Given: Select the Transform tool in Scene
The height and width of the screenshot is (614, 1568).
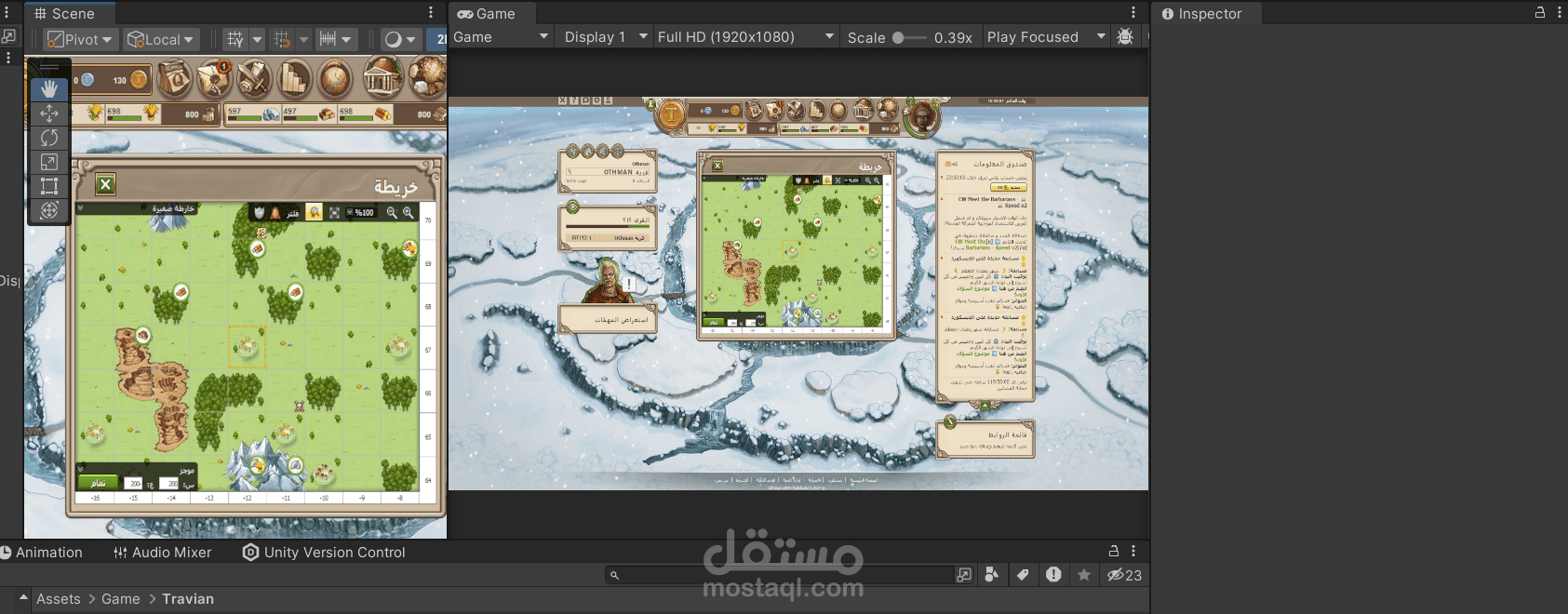Looking at the screenshot, I should tap(49, 210).
